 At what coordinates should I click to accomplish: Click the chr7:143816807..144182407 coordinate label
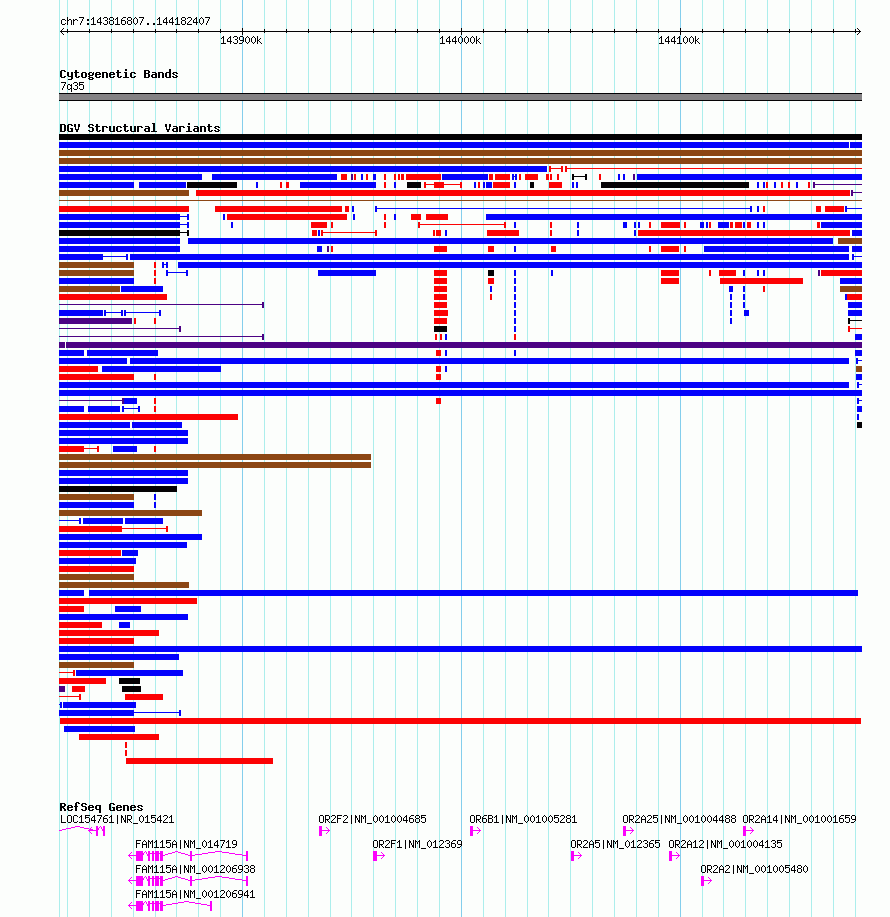tap(135, 22)
